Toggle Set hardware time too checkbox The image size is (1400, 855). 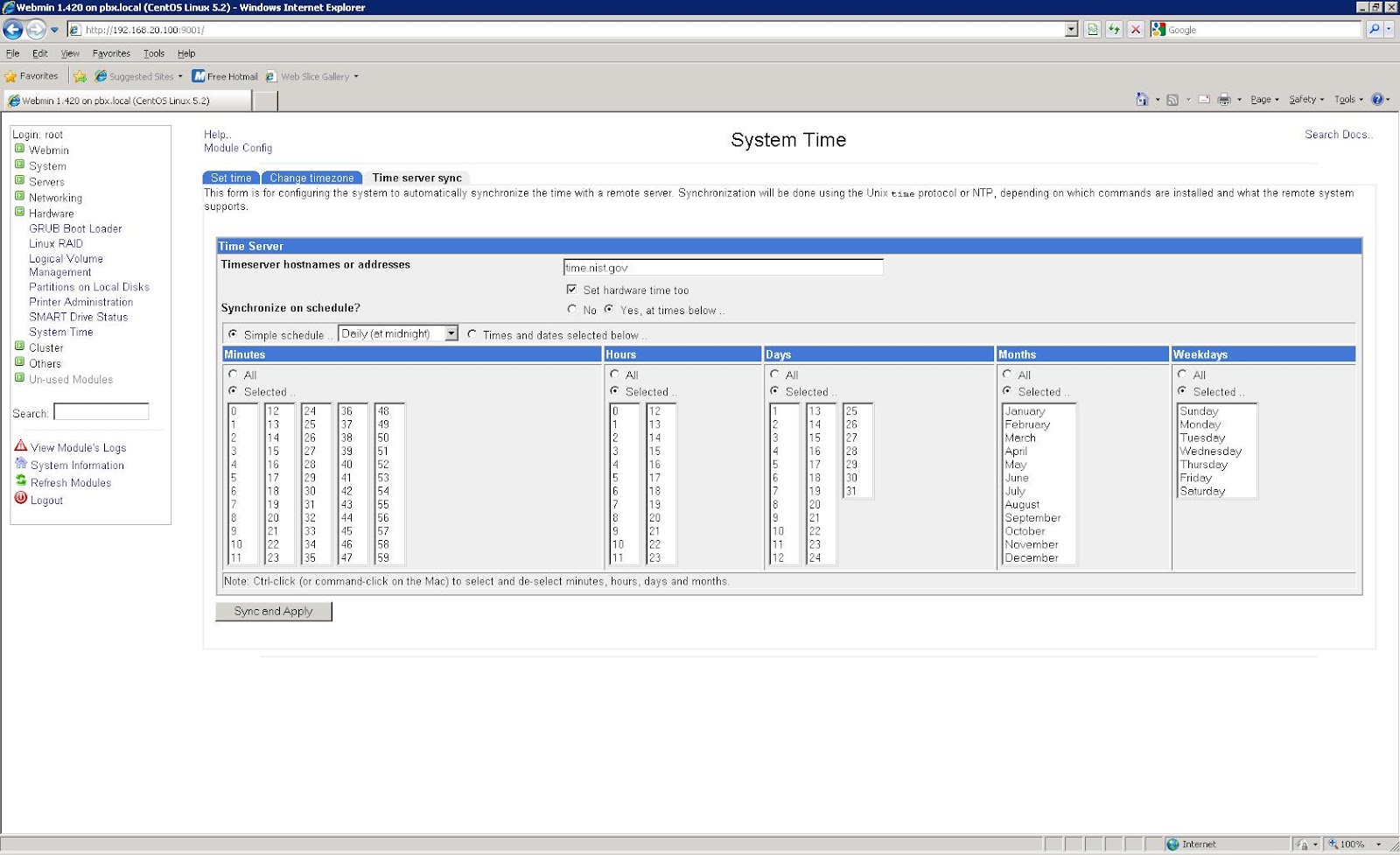coord(571,290)
